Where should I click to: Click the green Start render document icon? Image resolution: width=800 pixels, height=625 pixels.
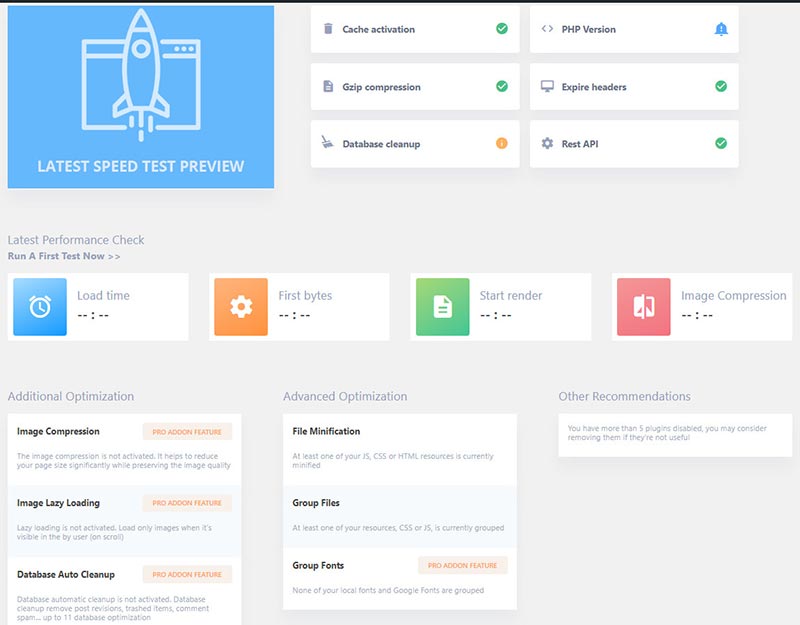click(x=442, y=307)
